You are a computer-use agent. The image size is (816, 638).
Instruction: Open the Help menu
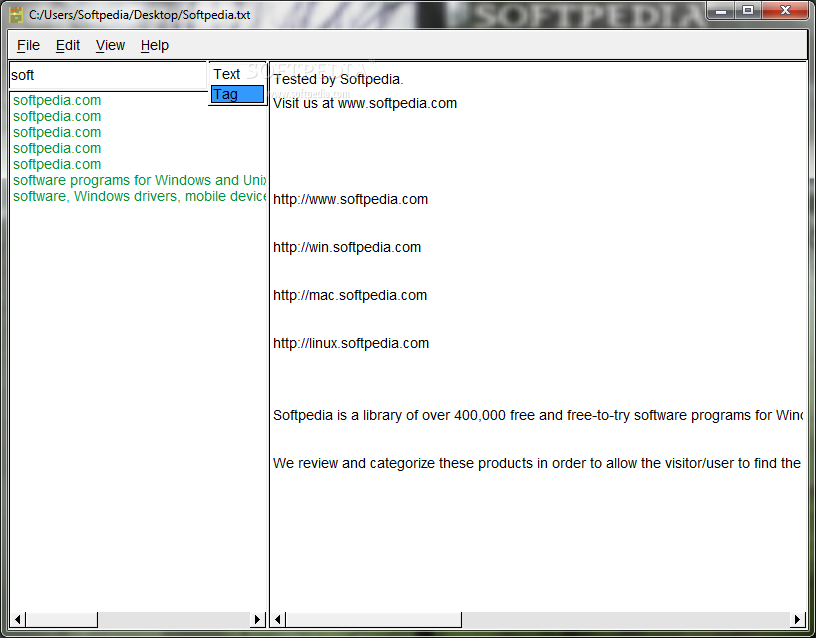tap(155, 45)
